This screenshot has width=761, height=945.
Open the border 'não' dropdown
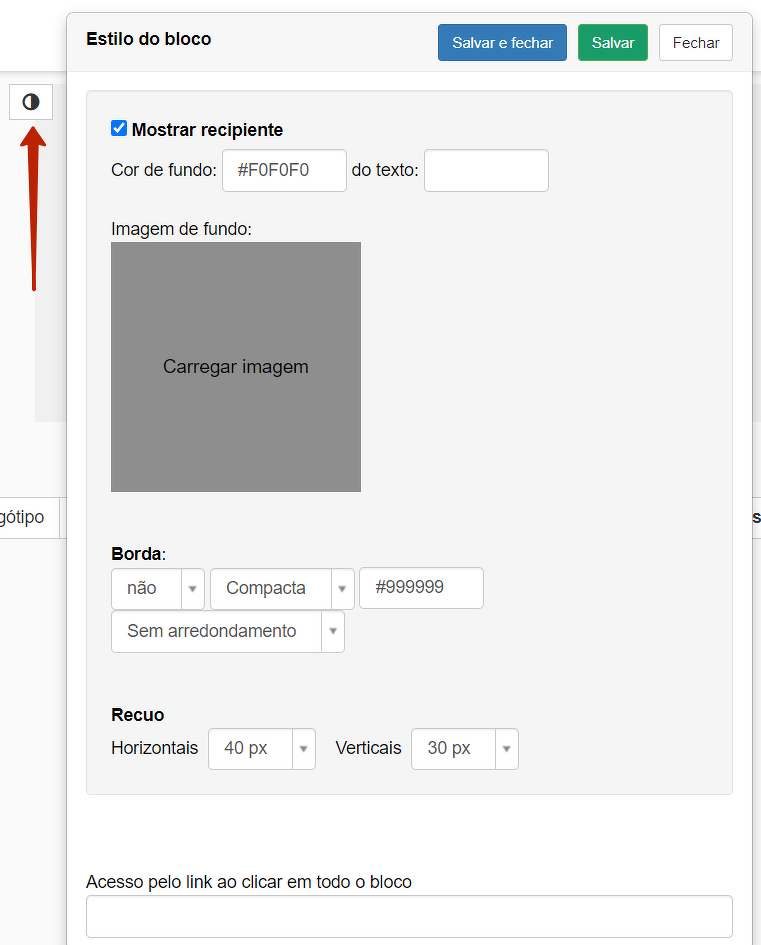click(146, 588)
